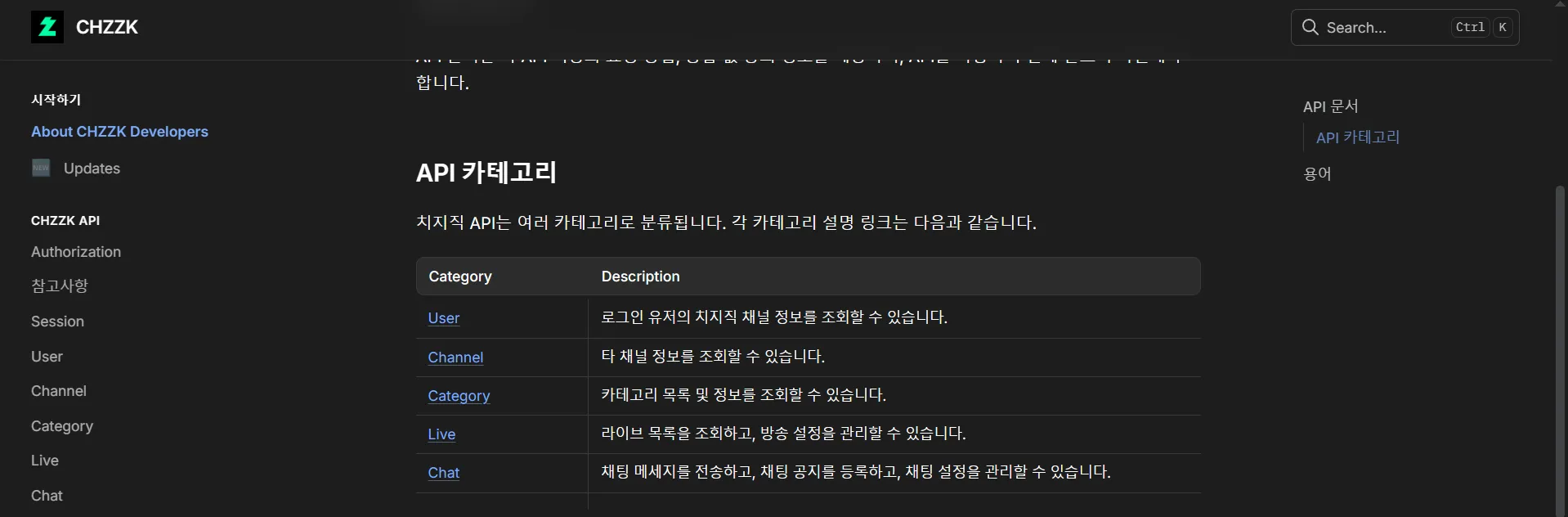Click the scrollbar up arrow
1568x517 pixels.
tap(1560, 4)
